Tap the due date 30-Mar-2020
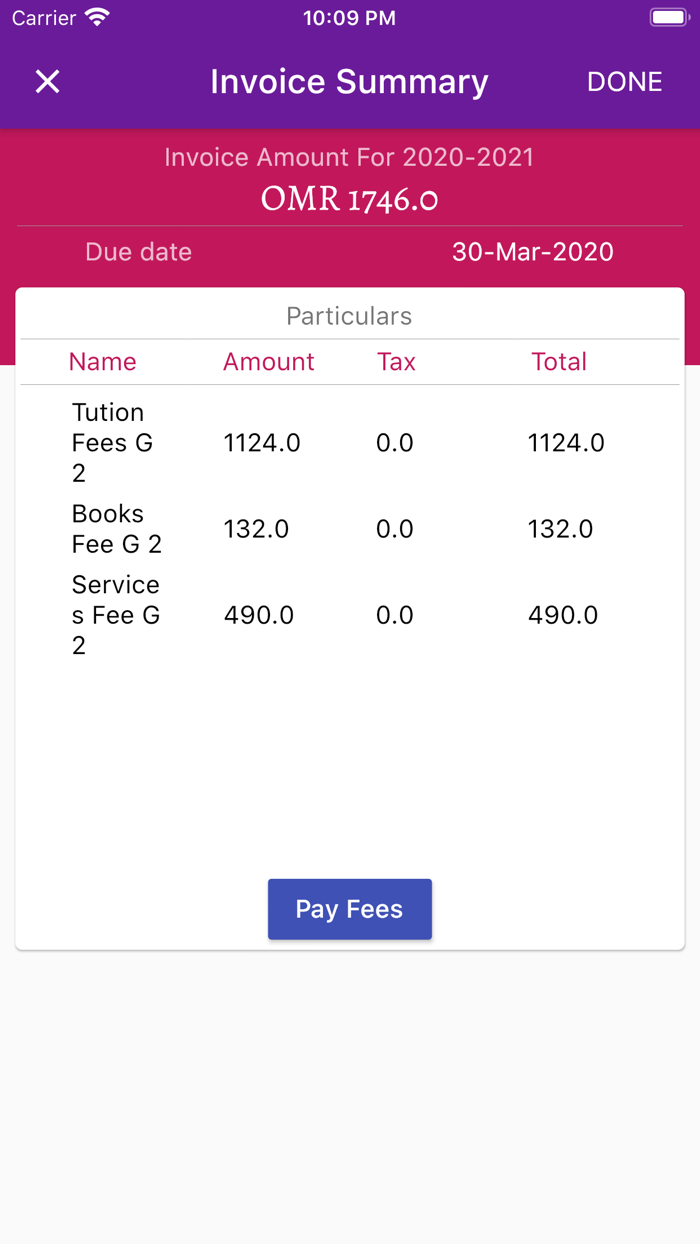Screen dimensions: 700x1244 point(532,252)
